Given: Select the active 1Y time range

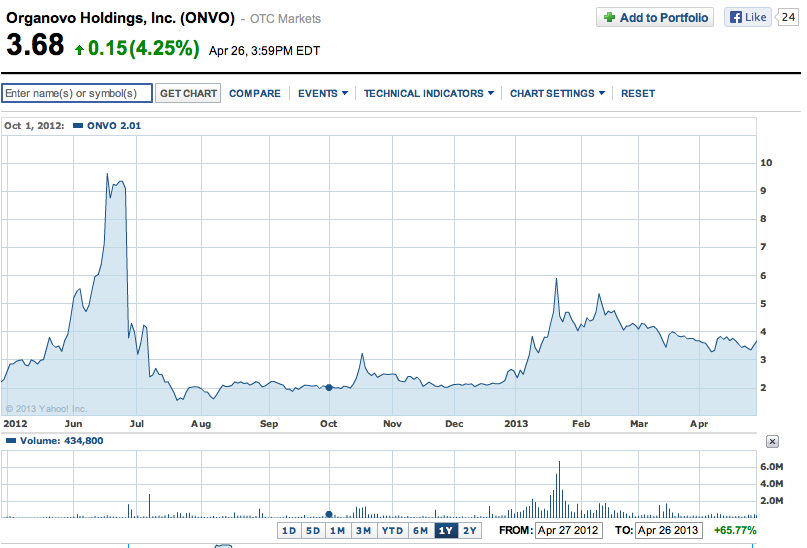Looking at the screenshot, I should [446, 531].
